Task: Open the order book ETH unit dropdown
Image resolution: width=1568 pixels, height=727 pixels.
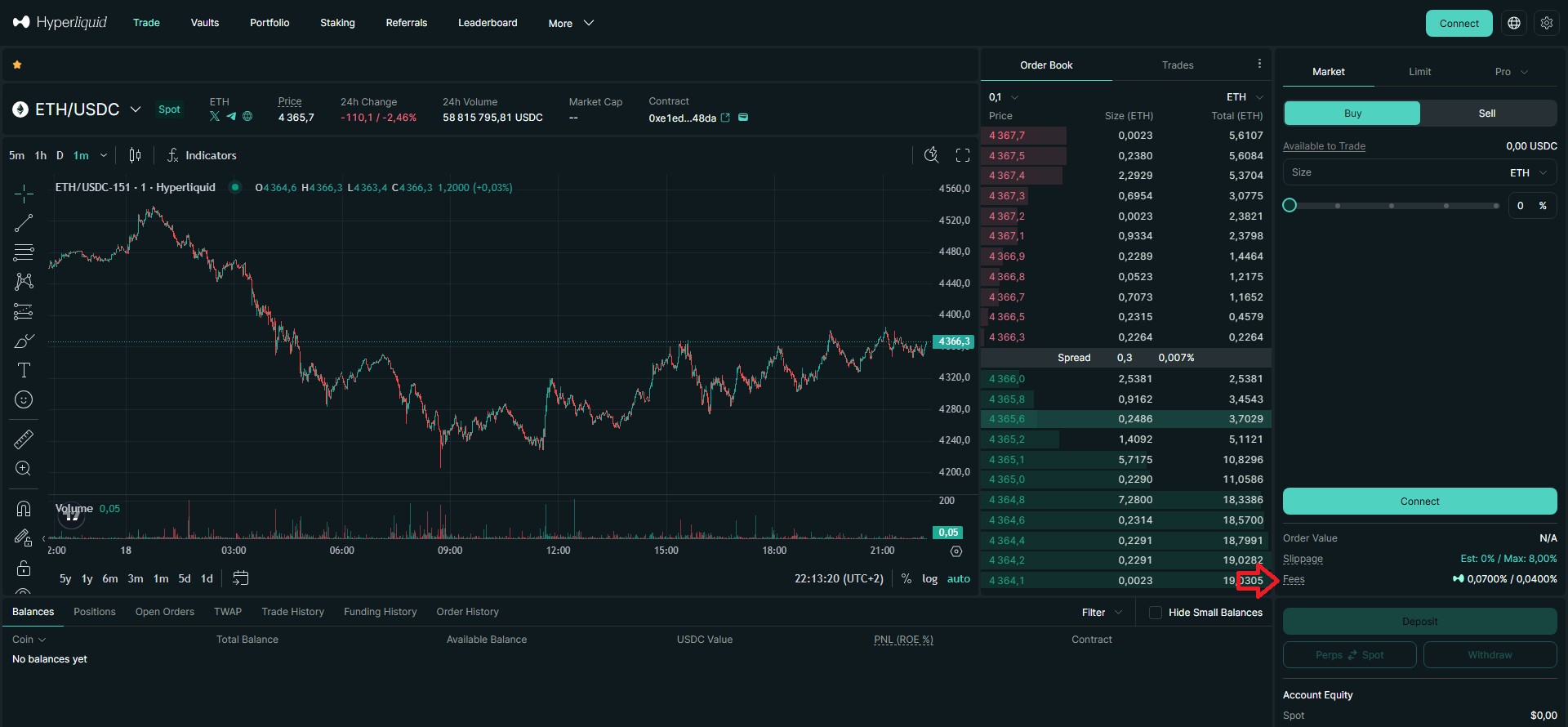Action: 1245,97
